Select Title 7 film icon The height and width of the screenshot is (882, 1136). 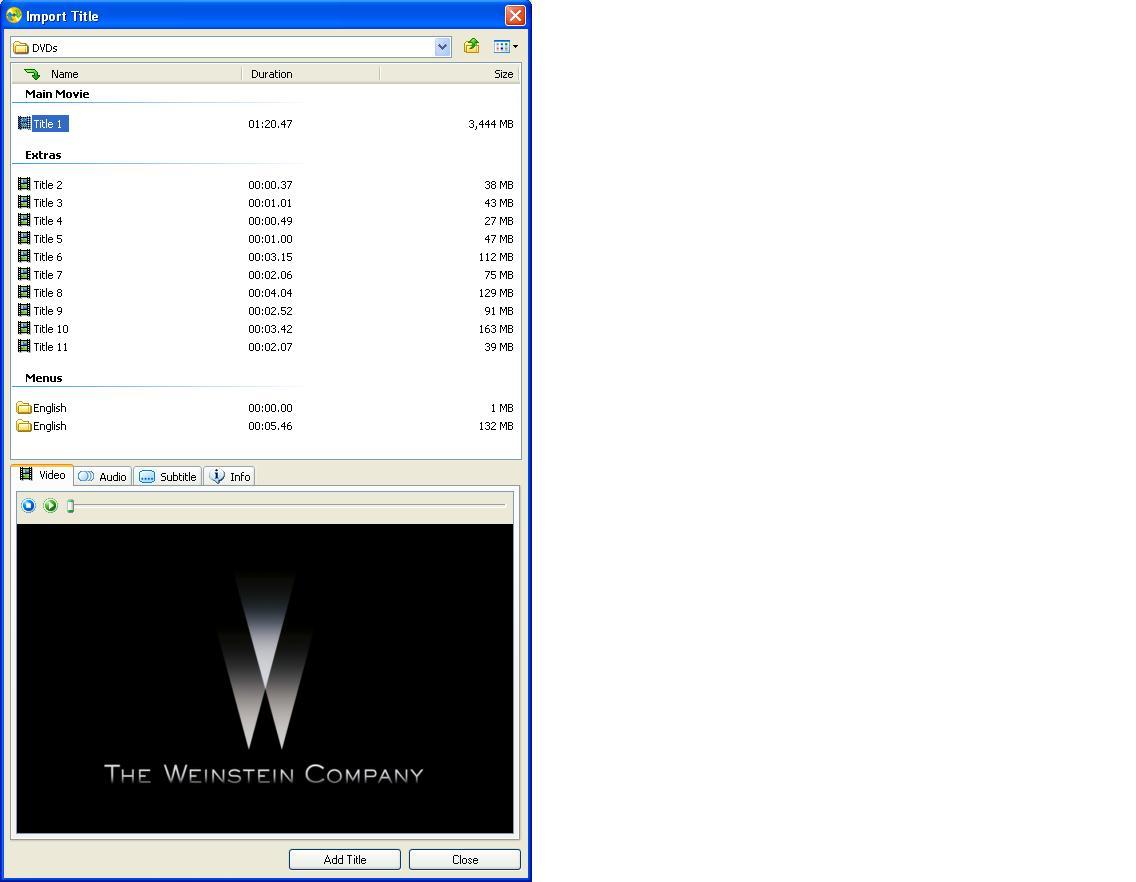coord(24,275)
